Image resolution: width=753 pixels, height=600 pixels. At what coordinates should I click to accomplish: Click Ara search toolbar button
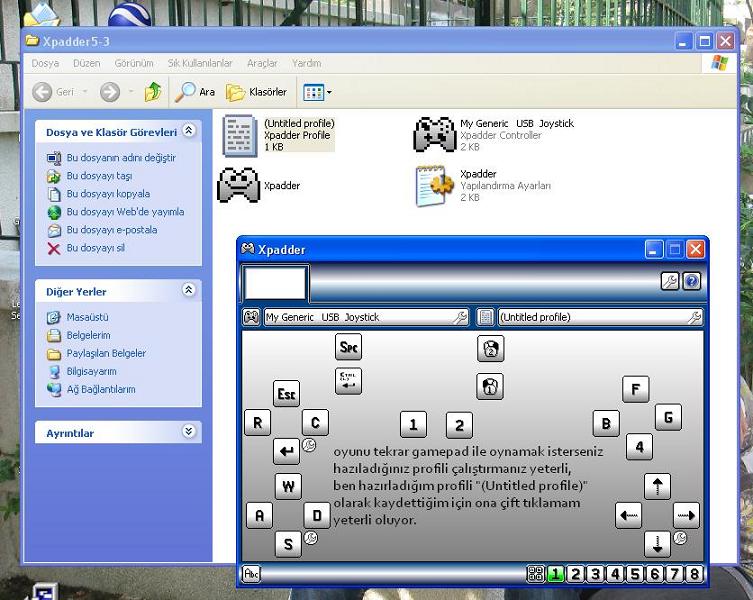point(195,92)
